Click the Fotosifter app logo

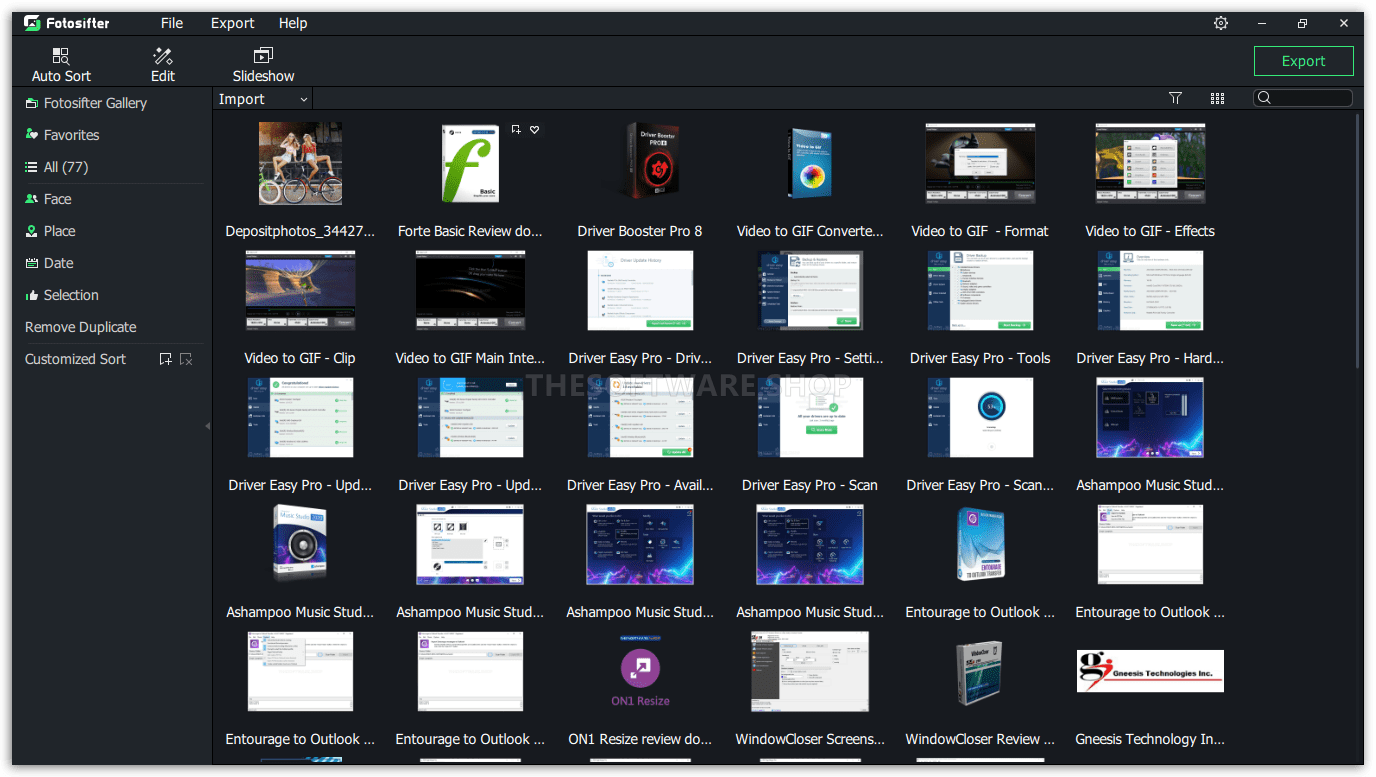pos(67,23)
